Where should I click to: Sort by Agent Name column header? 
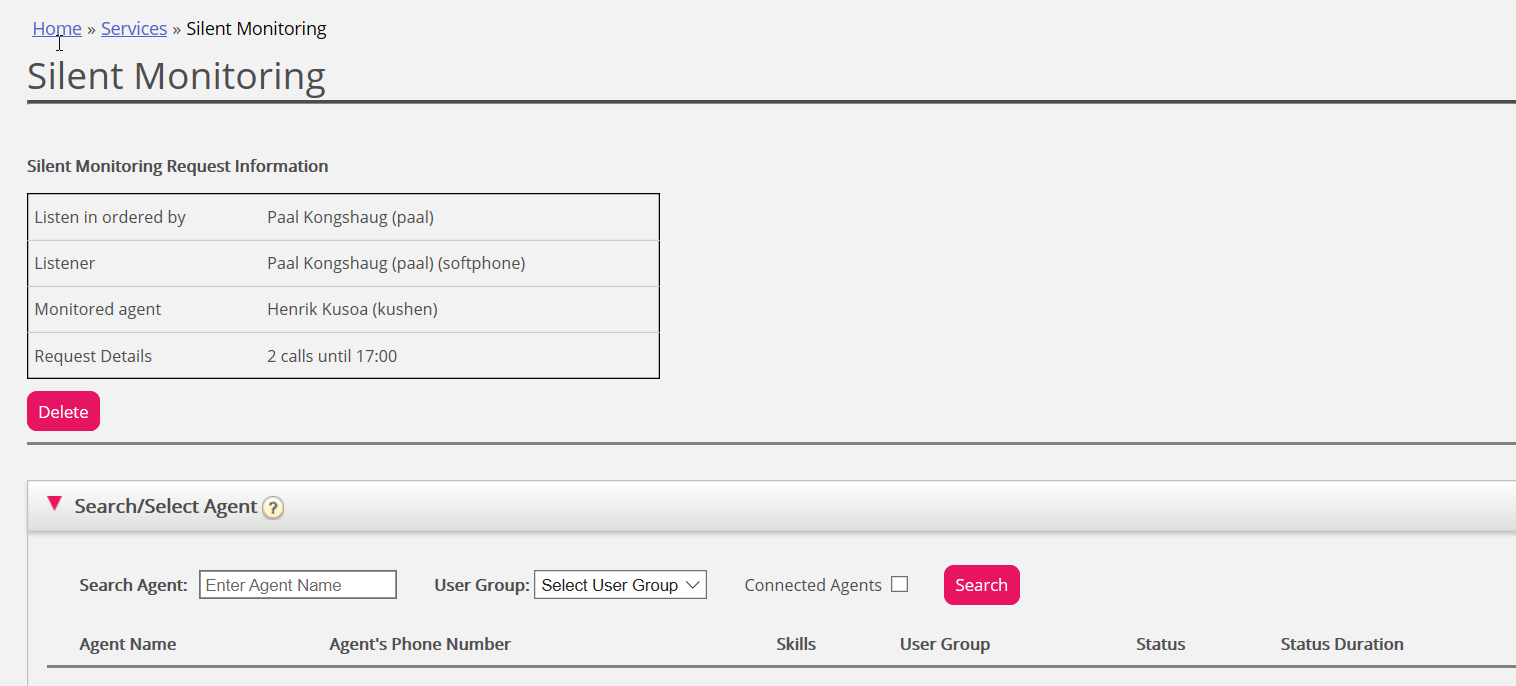point(128,644)
